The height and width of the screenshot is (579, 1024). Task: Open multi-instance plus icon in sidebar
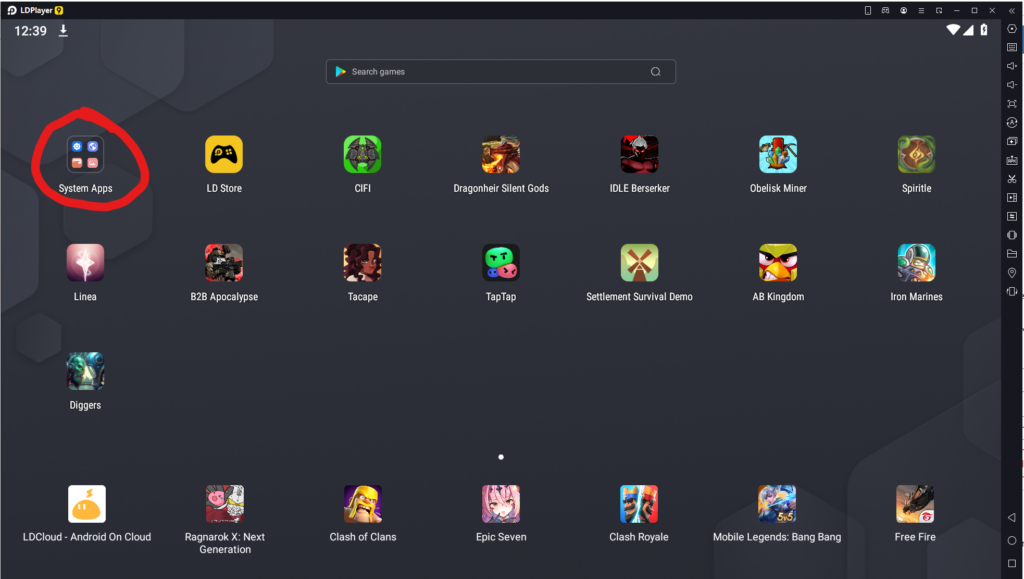pos(1012,141)
